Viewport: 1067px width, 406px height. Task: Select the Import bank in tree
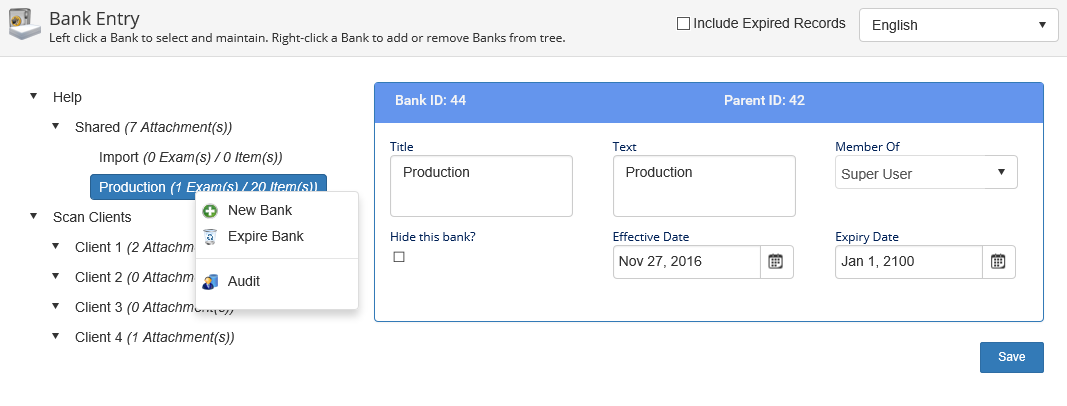(190, 157)
